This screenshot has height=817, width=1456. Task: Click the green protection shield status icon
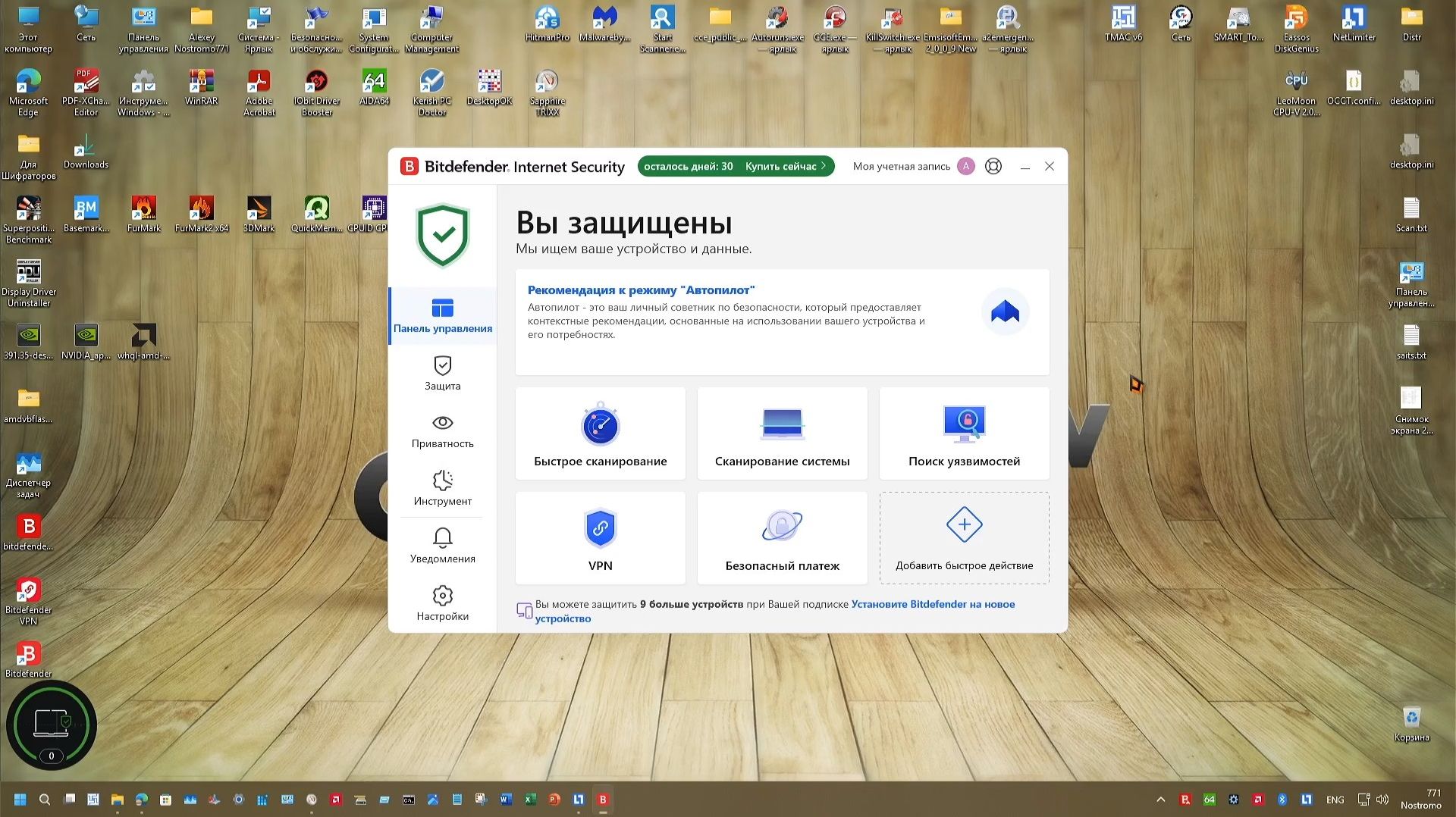coord(443,236)
